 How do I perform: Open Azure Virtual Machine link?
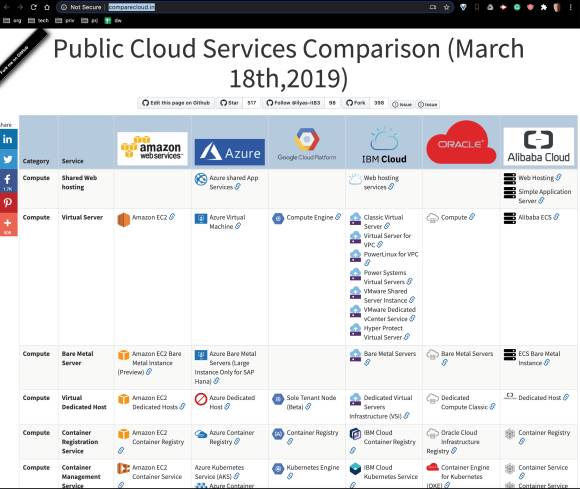tap(227, 222)
